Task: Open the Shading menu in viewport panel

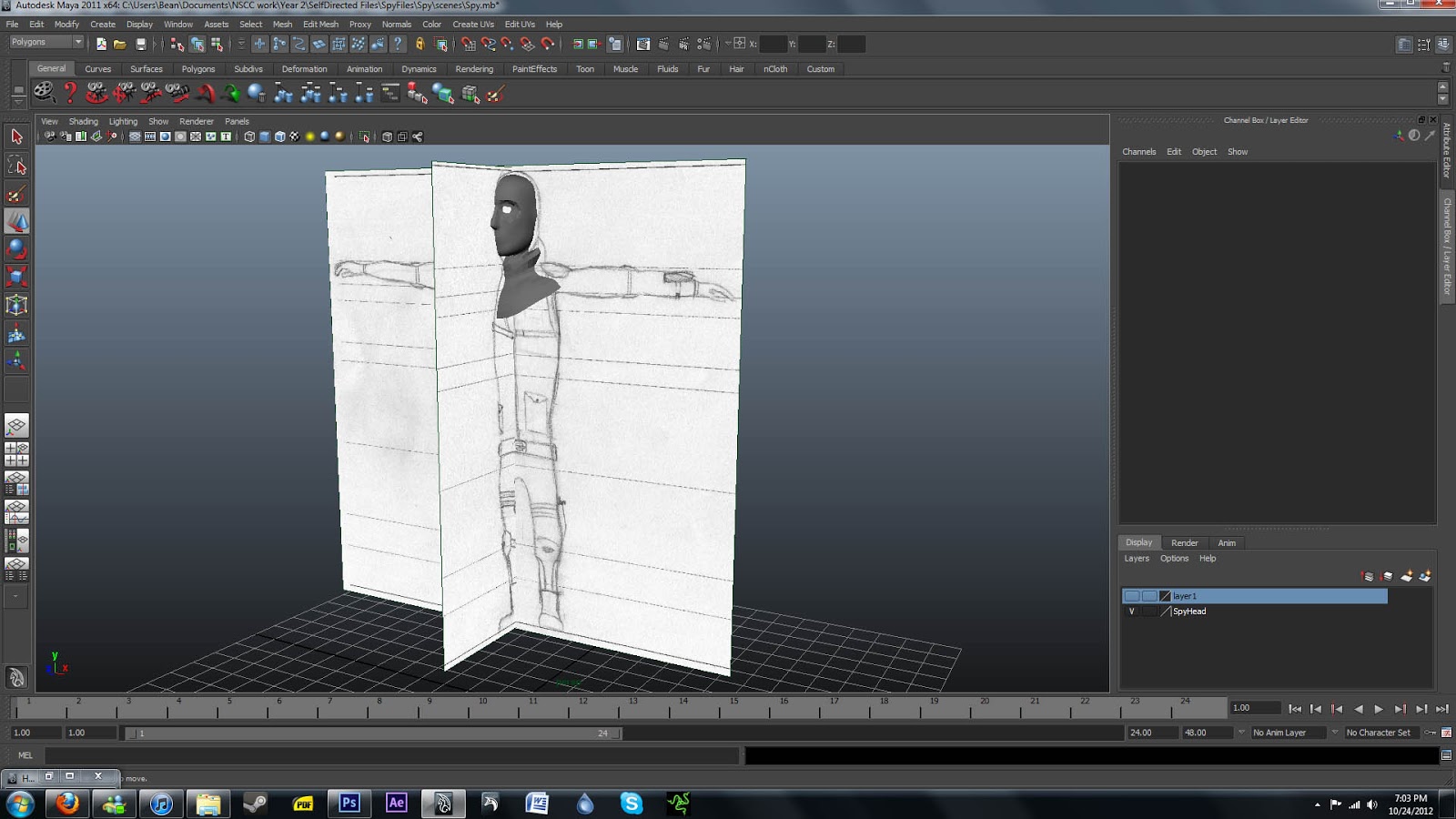Action: tap(83, 121)
